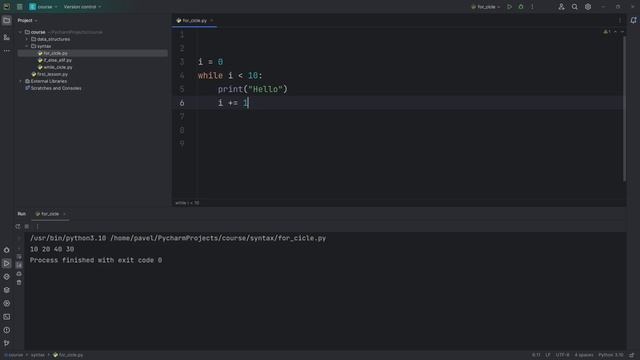Screen dimensions: 640x360
Task: Click syntax breadcrumb in status bar
Action: (38, 355)
